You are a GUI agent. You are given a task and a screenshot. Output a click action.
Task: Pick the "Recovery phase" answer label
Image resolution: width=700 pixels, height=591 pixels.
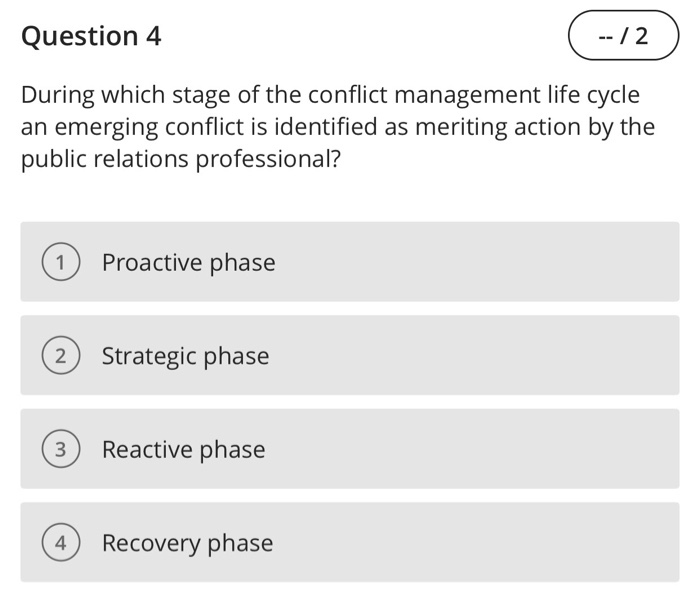coord(187,543)
